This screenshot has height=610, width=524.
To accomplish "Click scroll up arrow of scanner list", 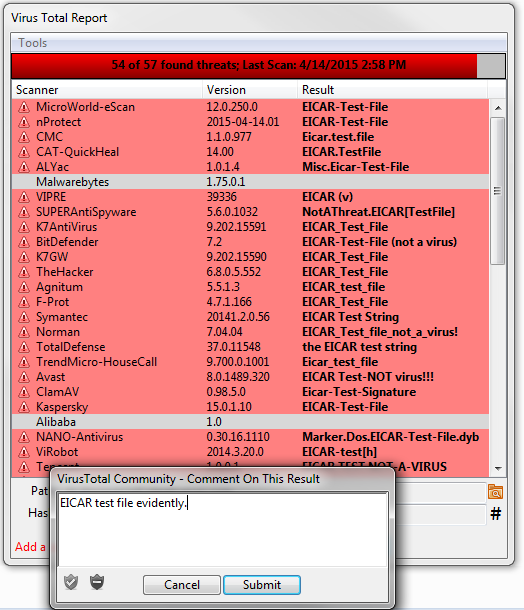I will (x=498, y=108).
